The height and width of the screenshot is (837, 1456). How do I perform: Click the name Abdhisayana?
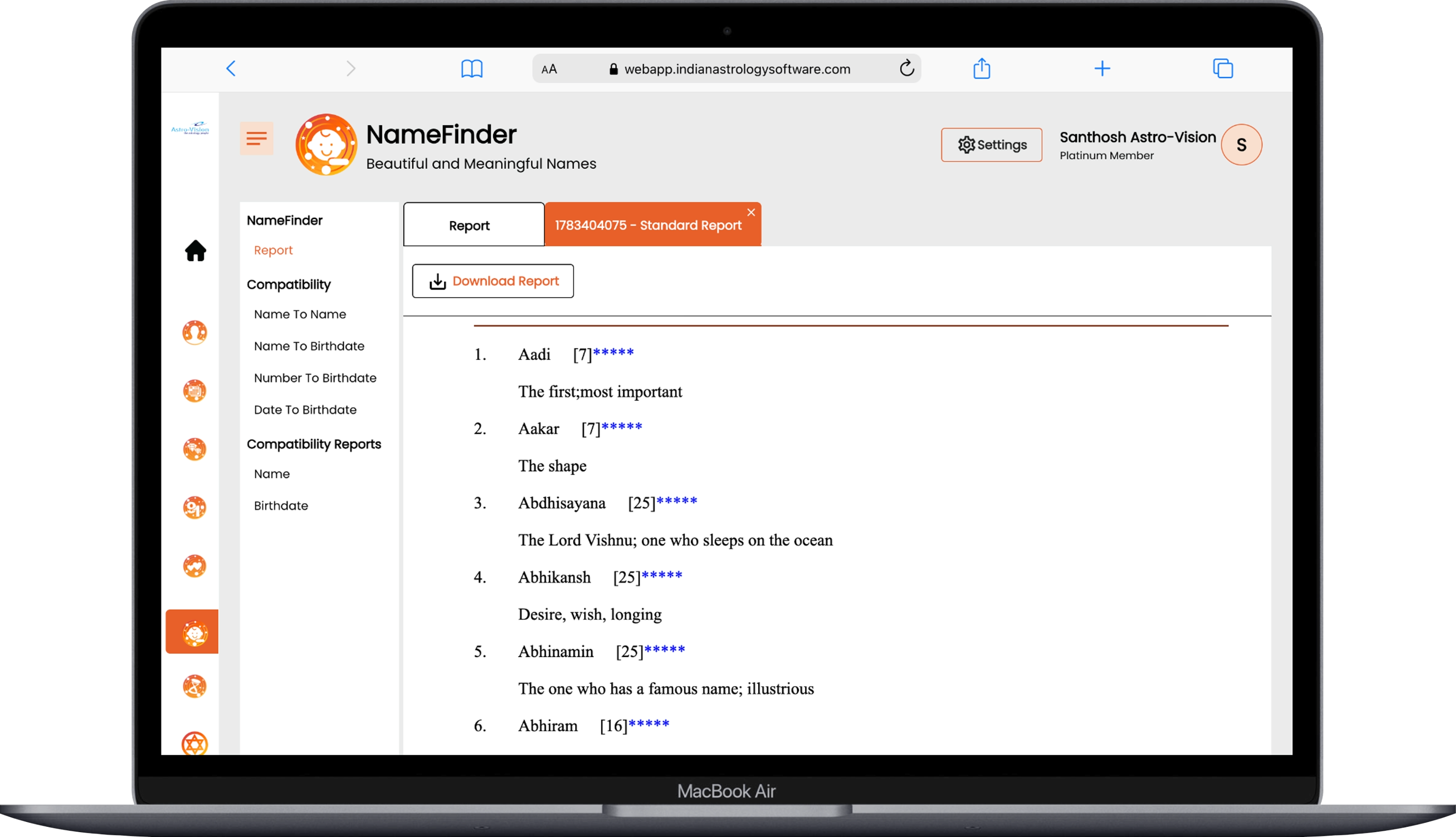[x=562, y=503]
